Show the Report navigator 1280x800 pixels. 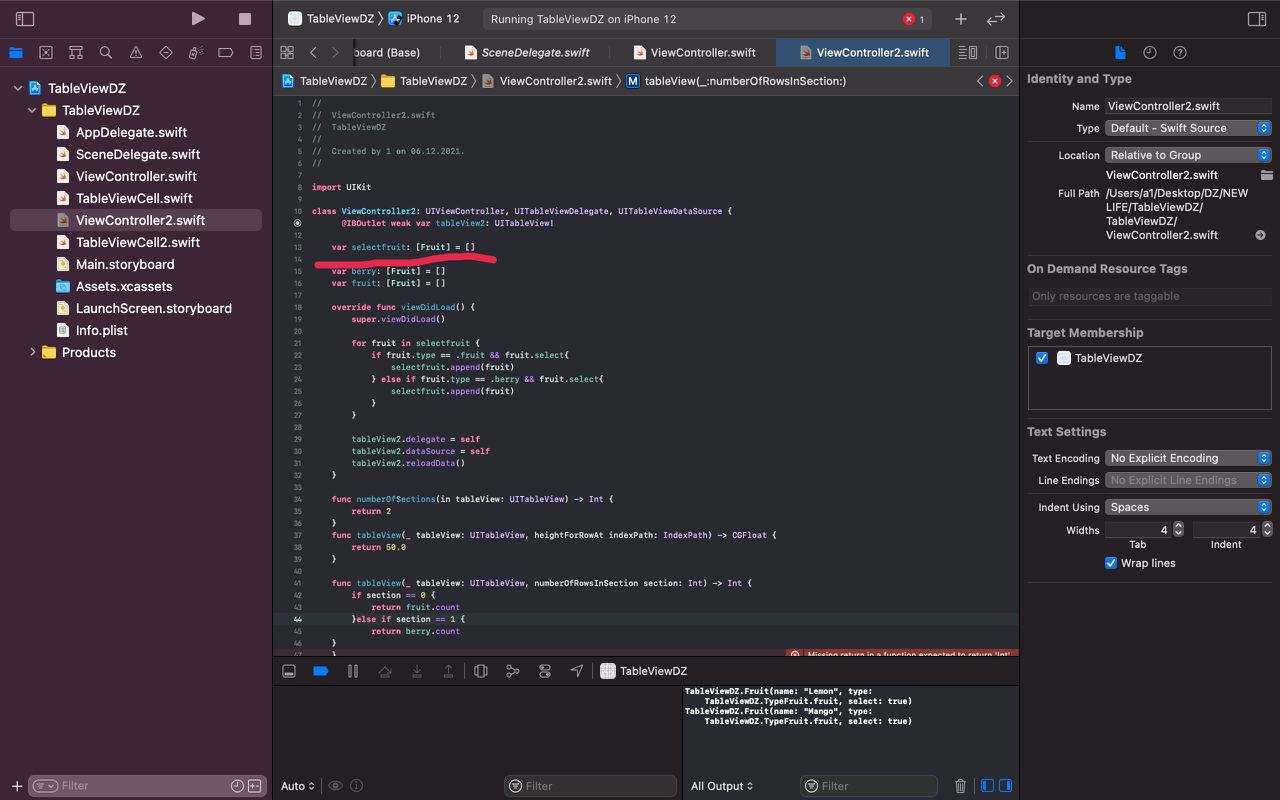click(x=256, y=52)
